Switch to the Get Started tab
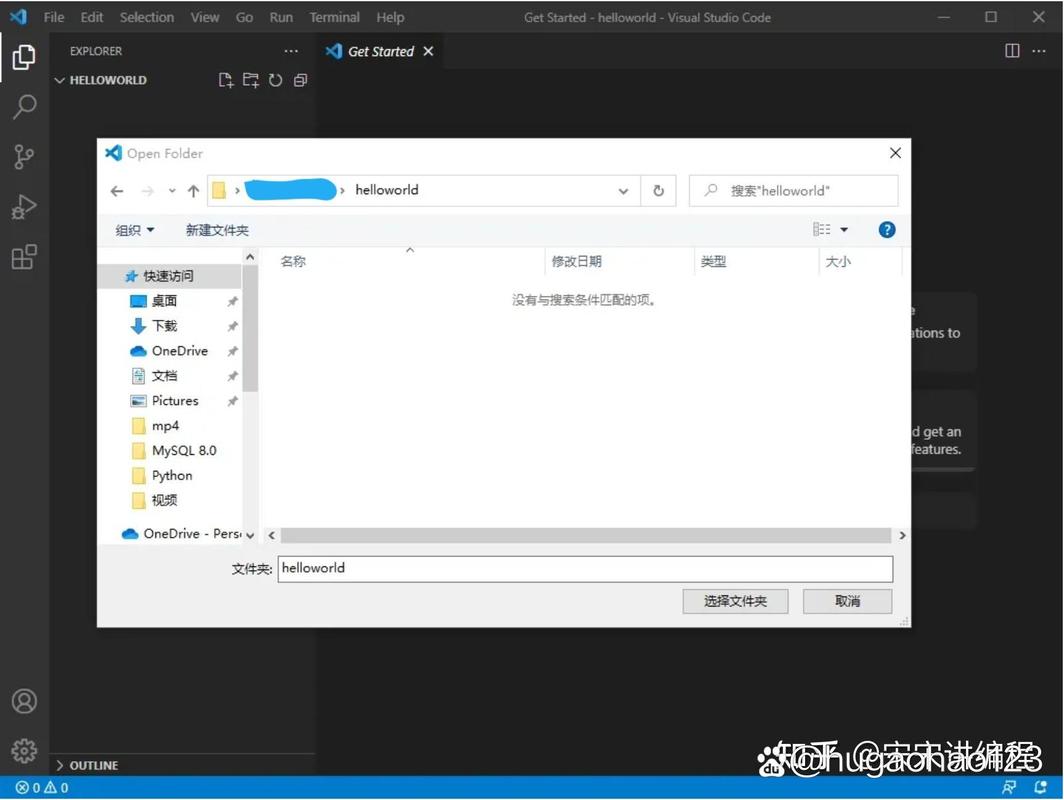The image size is (1064, 800). point(380,51)
